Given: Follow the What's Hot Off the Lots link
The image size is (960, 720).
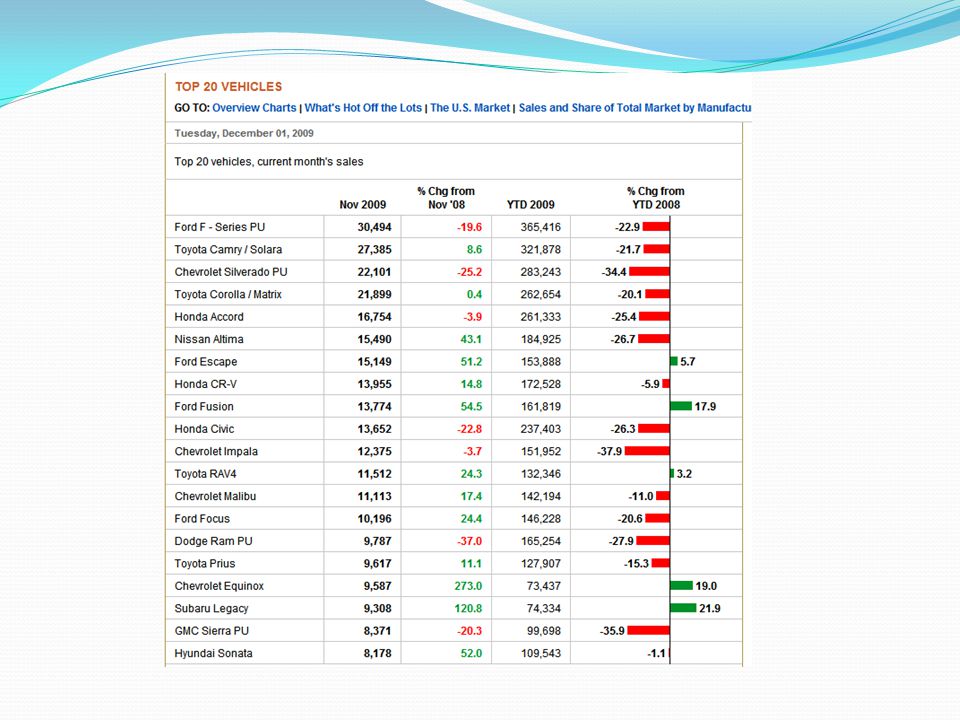Looking at the screenshot, I should 363,108.
